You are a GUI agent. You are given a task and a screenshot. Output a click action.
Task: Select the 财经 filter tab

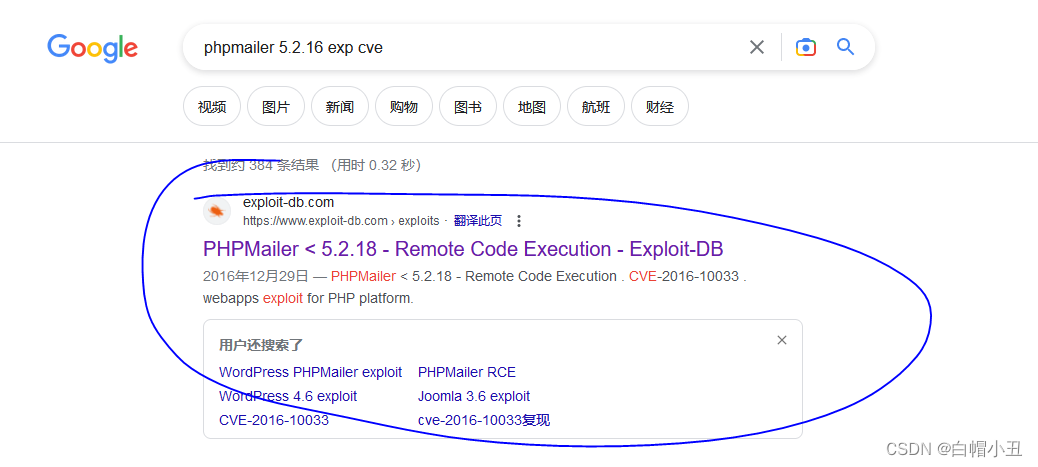click(x=660, y=107)
